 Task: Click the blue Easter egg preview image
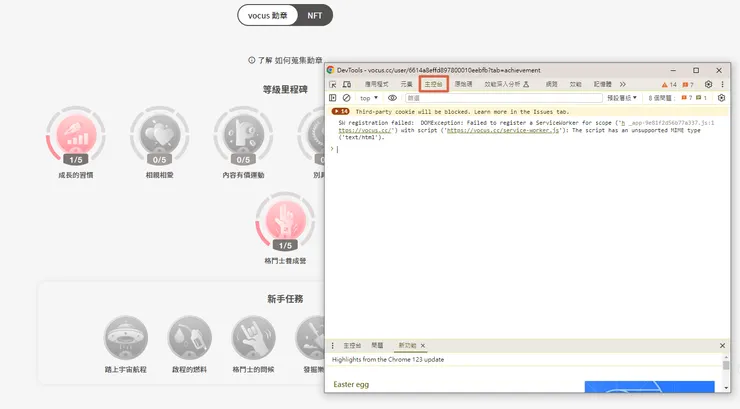tap(649, 386)
